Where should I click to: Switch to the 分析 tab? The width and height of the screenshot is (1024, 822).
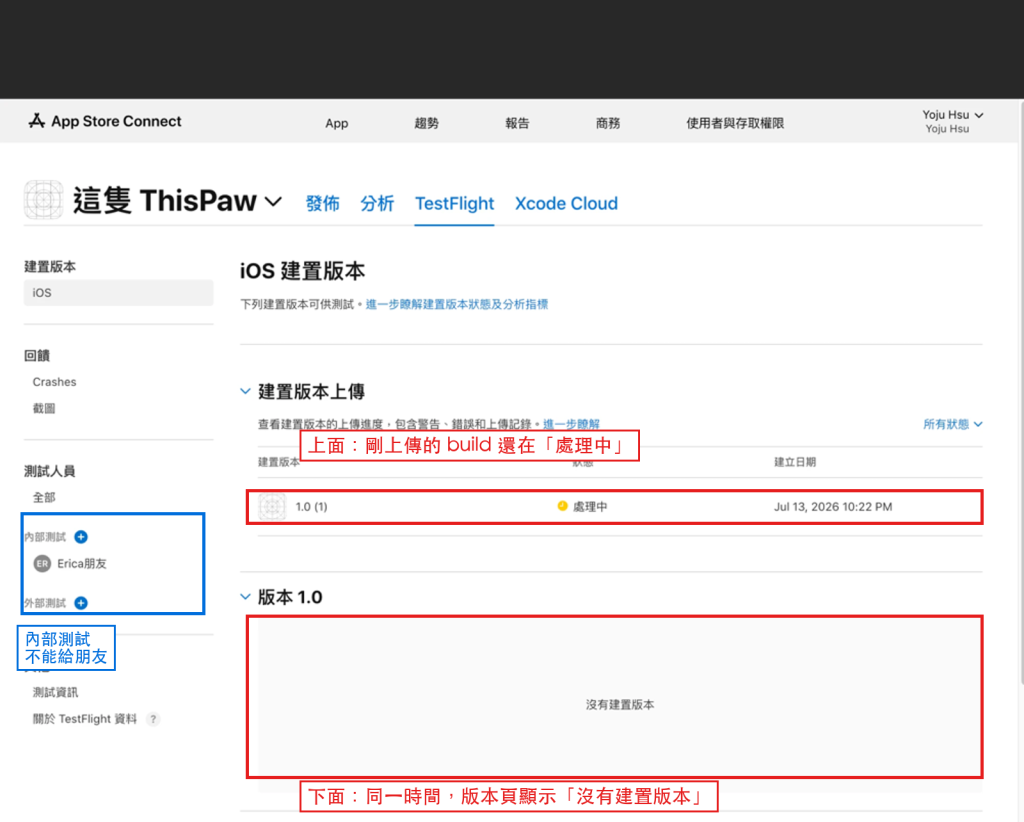pos(377,204)
